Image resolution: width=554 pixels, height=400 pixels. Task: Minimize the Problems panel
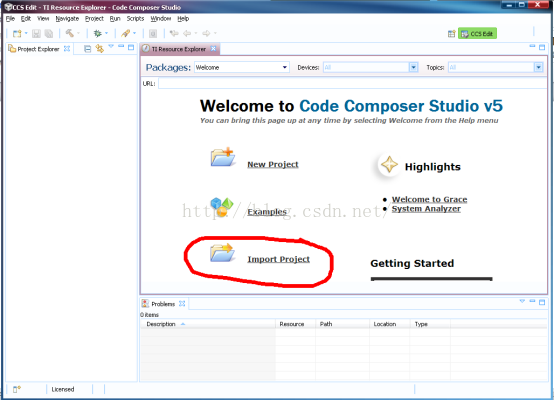[x=532, y=301]
